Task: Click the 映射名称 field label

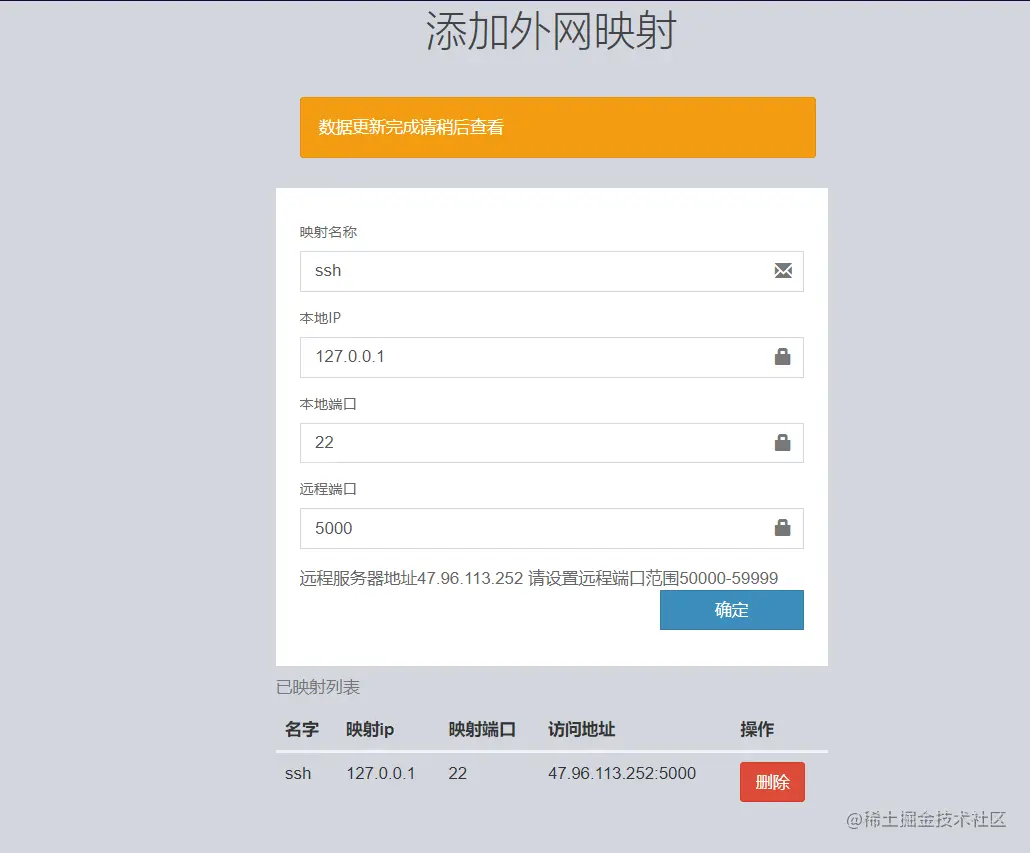Action: 328,232
